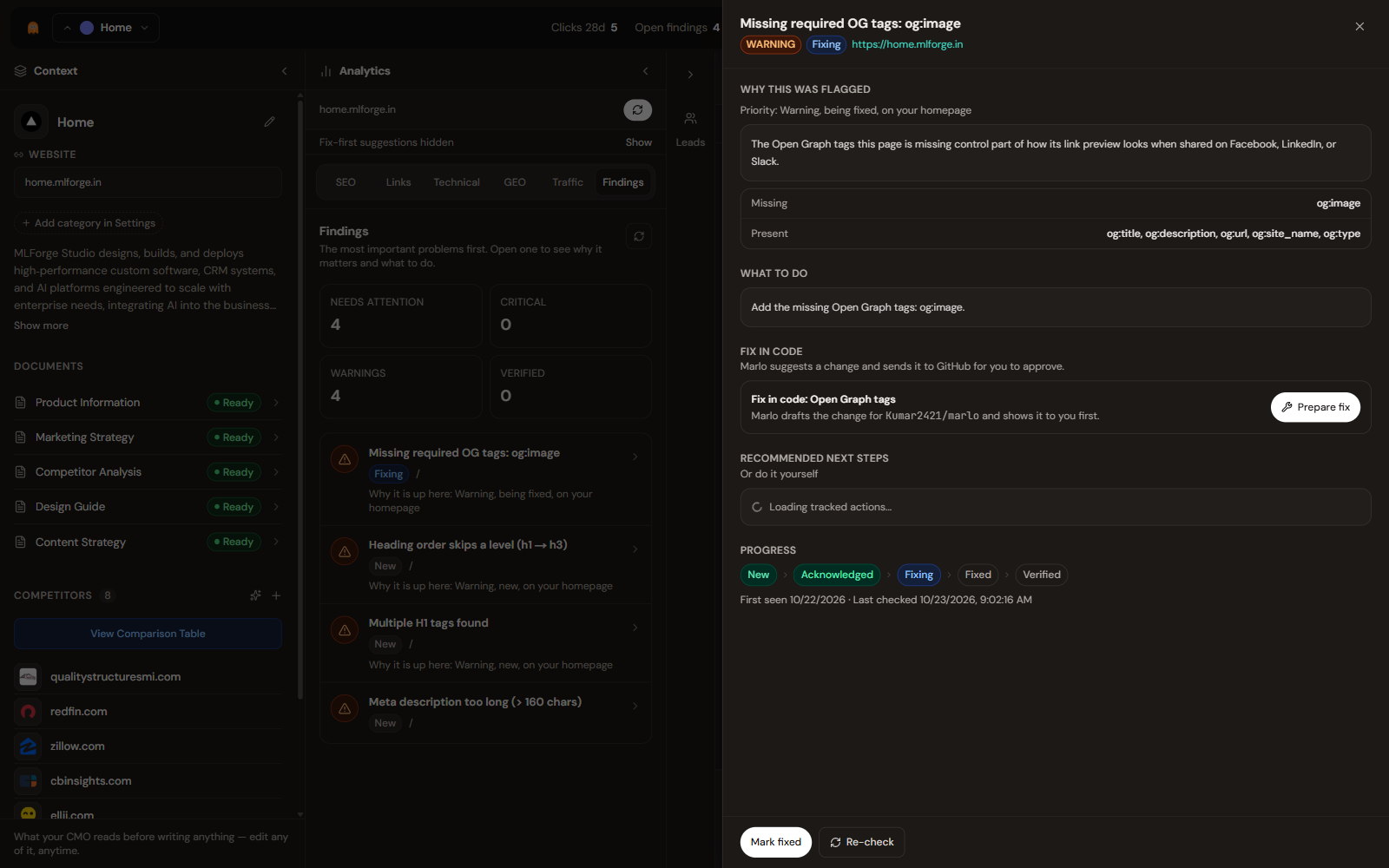Click the Mark fixed button
This screenshot has height=868, width=1389.
click(x=776, y=842)
